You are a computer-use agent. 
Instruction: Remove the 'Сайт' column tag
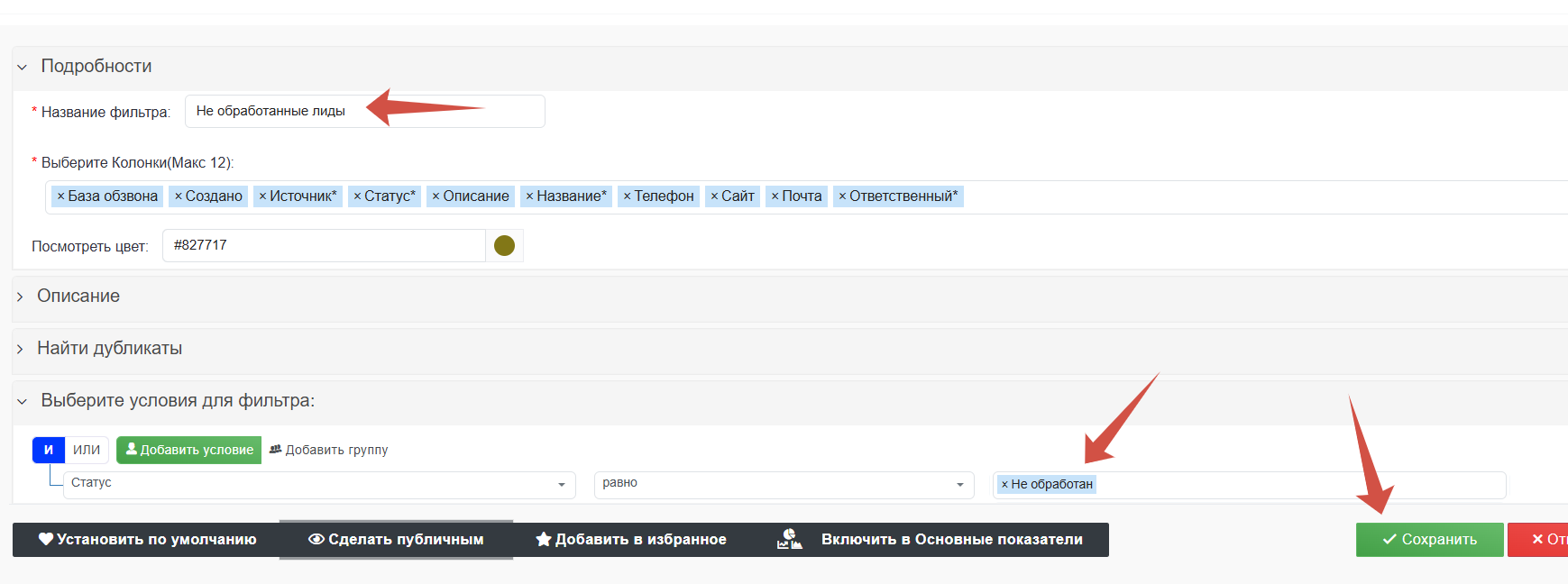click(714, 196)
